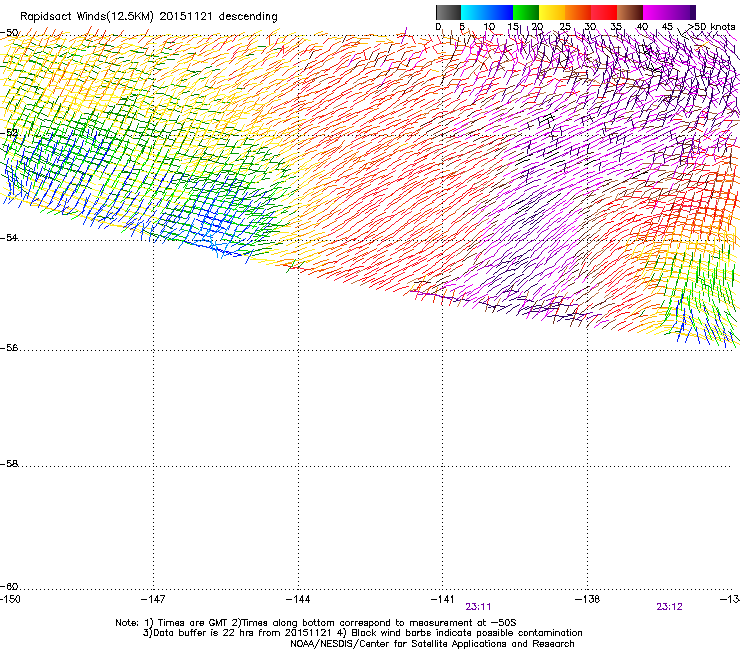Click the '-60' latitude axis label
This screenshot has height=650, width=740.
point(9,586)
